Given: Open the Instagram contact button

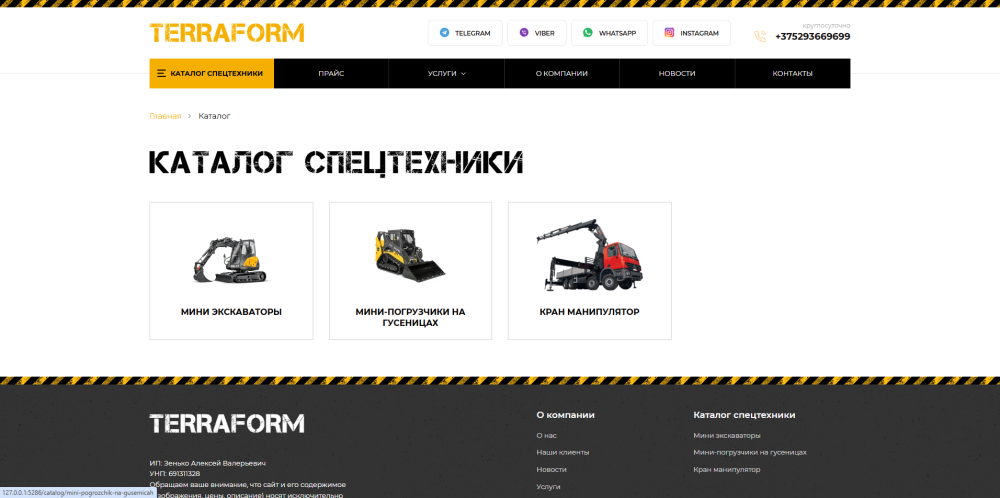Looking at the screenshot, I should coord(691,33).
